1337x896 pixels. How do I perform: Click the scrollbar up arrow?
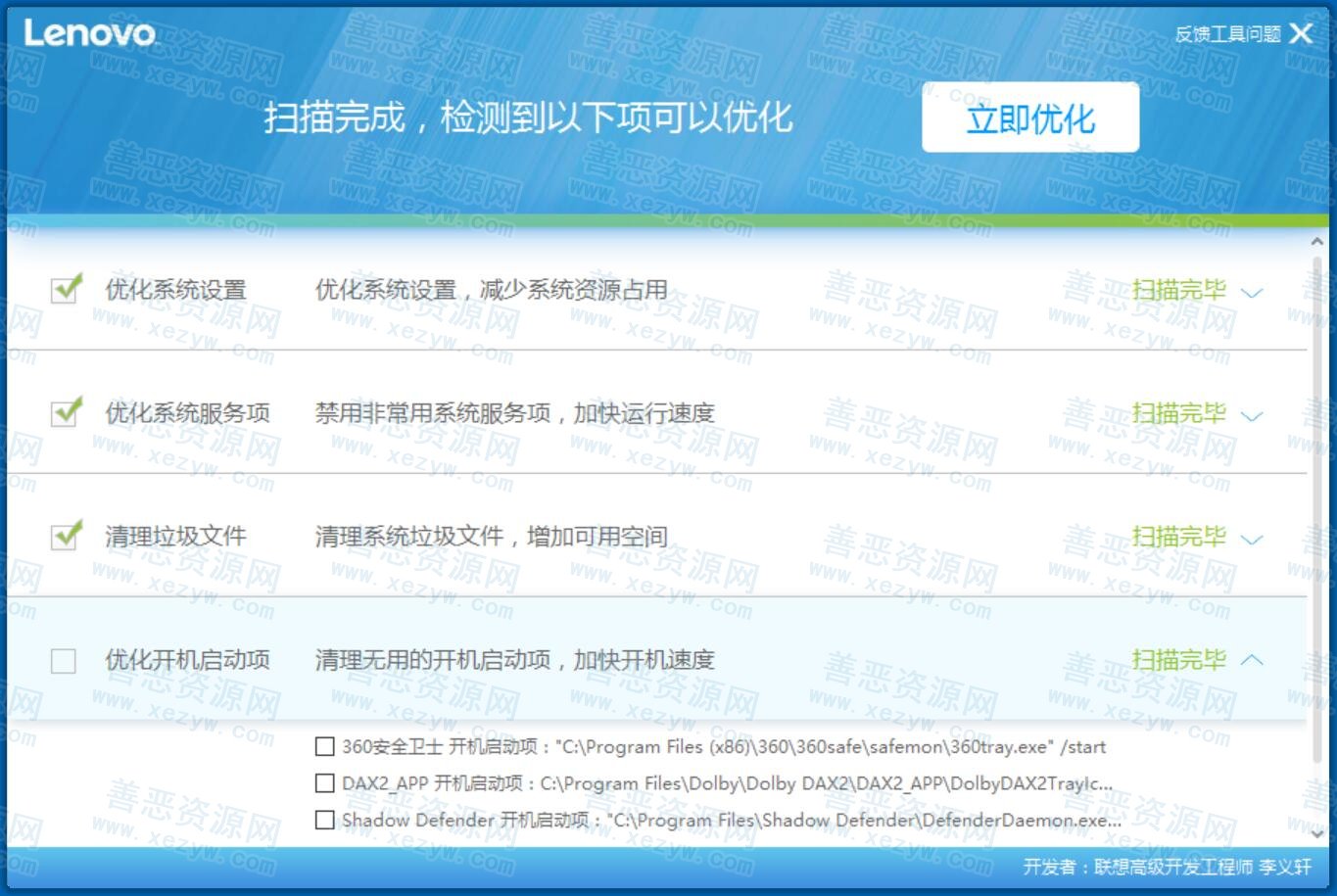(1317, 242)
